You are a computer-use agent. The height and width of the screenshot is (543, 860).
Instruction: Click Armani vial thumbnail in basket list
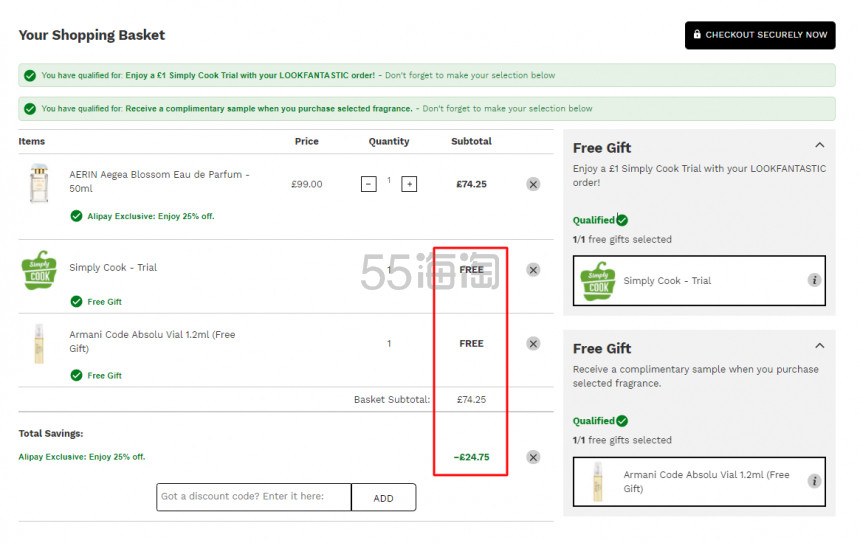(39, 344)
